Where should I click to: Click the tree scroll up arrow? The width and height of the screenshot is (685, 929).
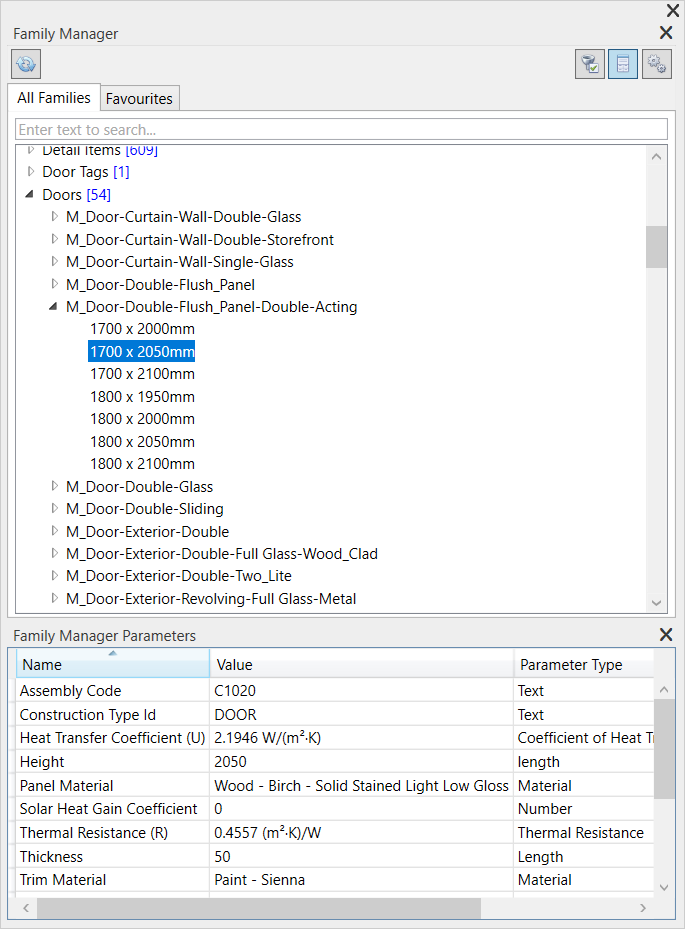coord(656,156)
